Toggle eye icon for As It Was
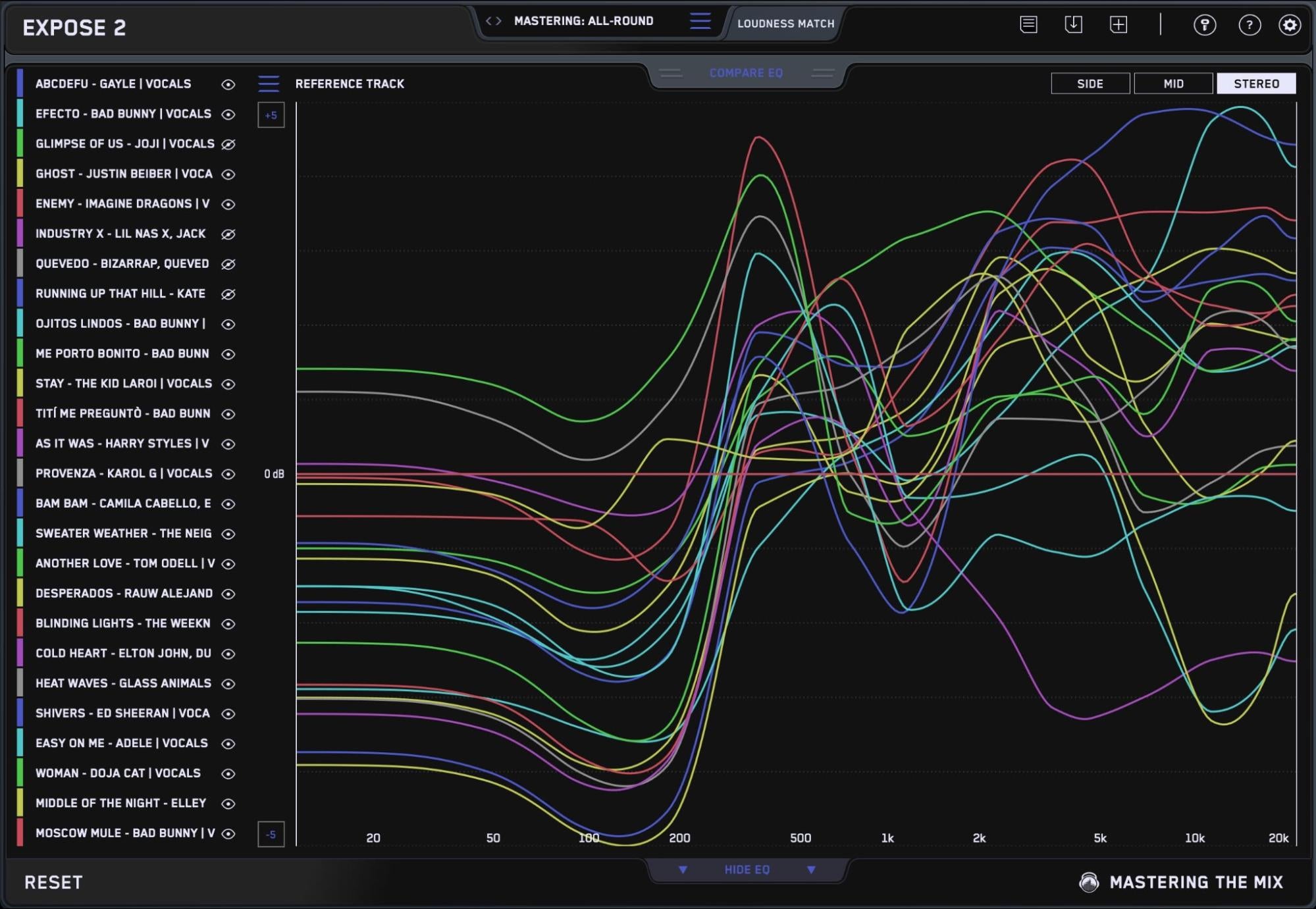Viewport: 1316px width, 909px height. 228,444
